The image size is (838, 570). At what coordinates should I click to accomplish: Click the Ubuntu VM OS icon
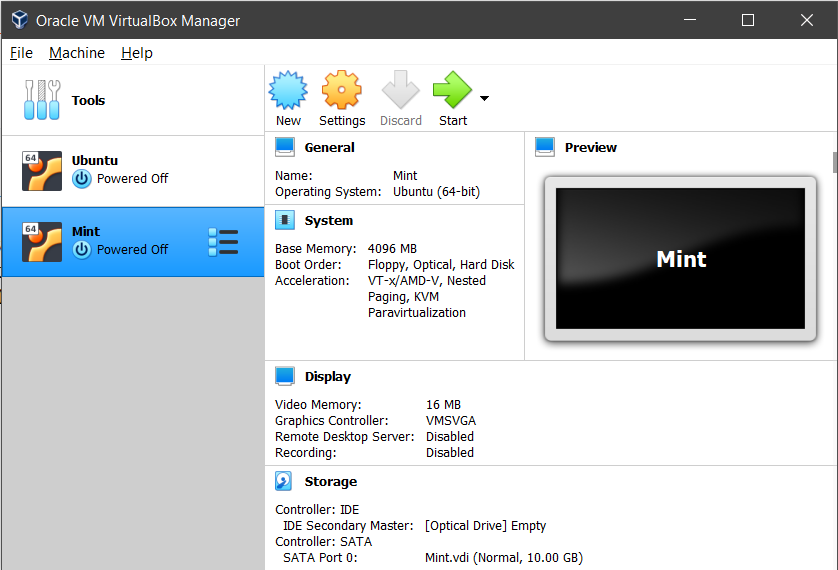pos(42,171)
